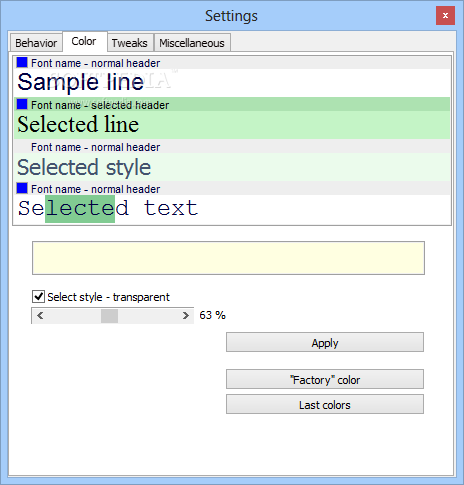Toggle Select style - transparent checkbox

pyautogui.click(x=38, y=296)
